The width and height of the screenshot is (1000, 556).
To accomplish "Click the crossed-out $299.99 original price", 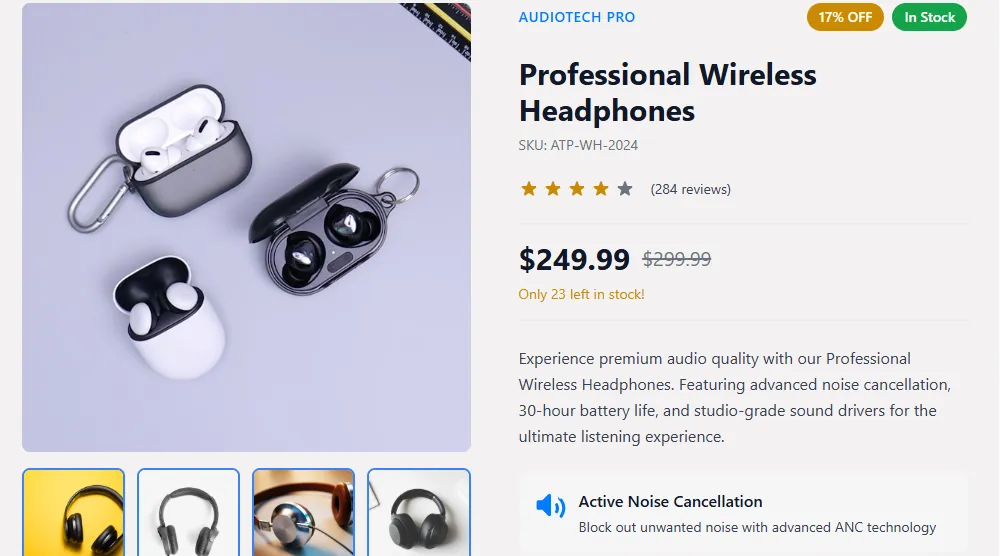I will coord(676,259).
